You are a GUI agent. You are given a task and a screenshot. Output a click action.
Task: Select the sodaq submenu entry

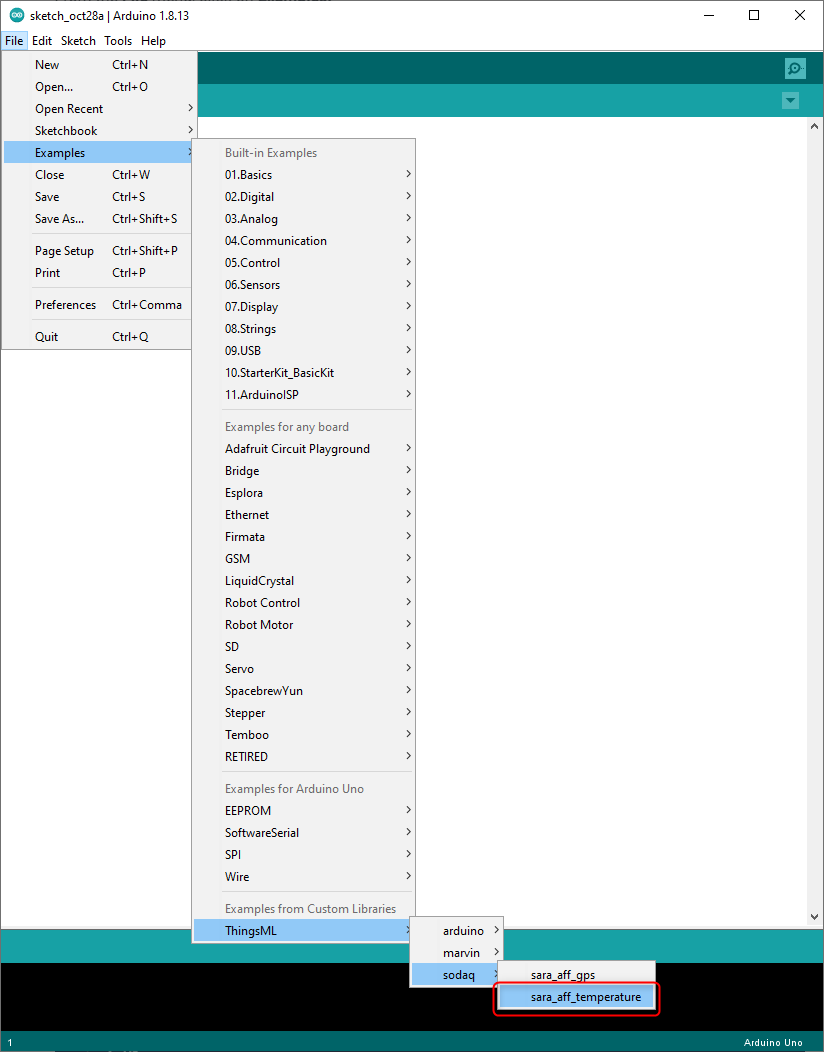pyautogui.click(x=456, y=975)
